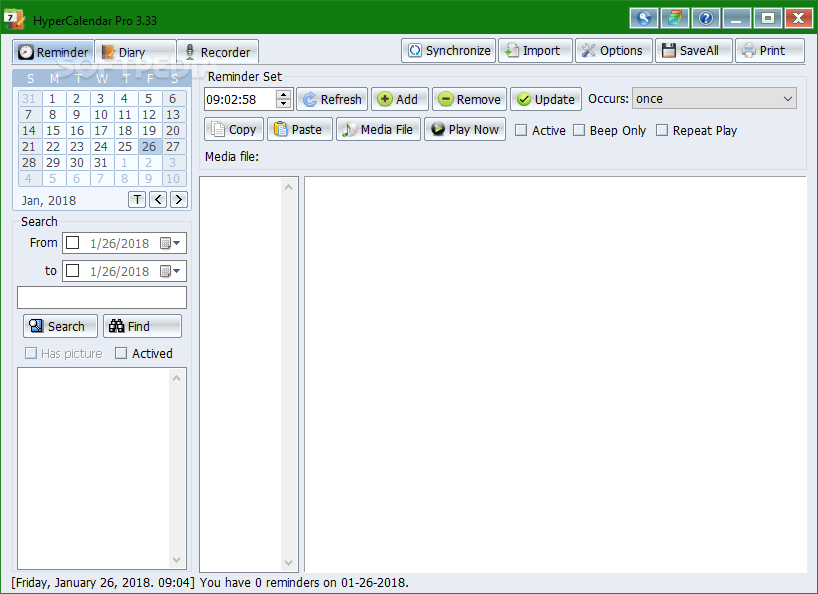Open the Recorder tab
This screenshot has width=818, height=594.
click(218, 52)
